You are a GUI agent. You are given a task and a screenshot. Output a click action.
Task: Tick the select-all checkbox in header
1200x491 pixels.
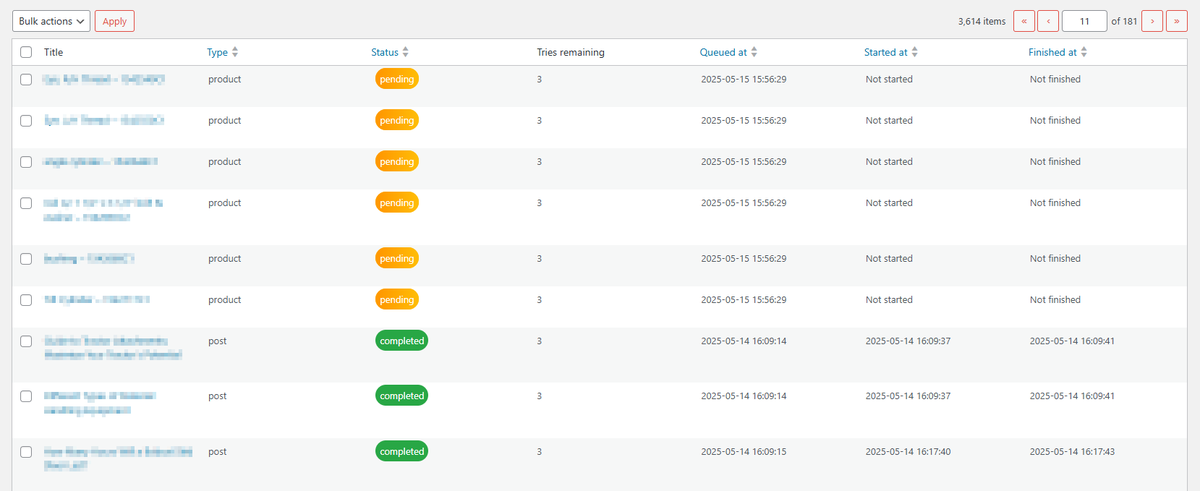(x=26, y=52)
